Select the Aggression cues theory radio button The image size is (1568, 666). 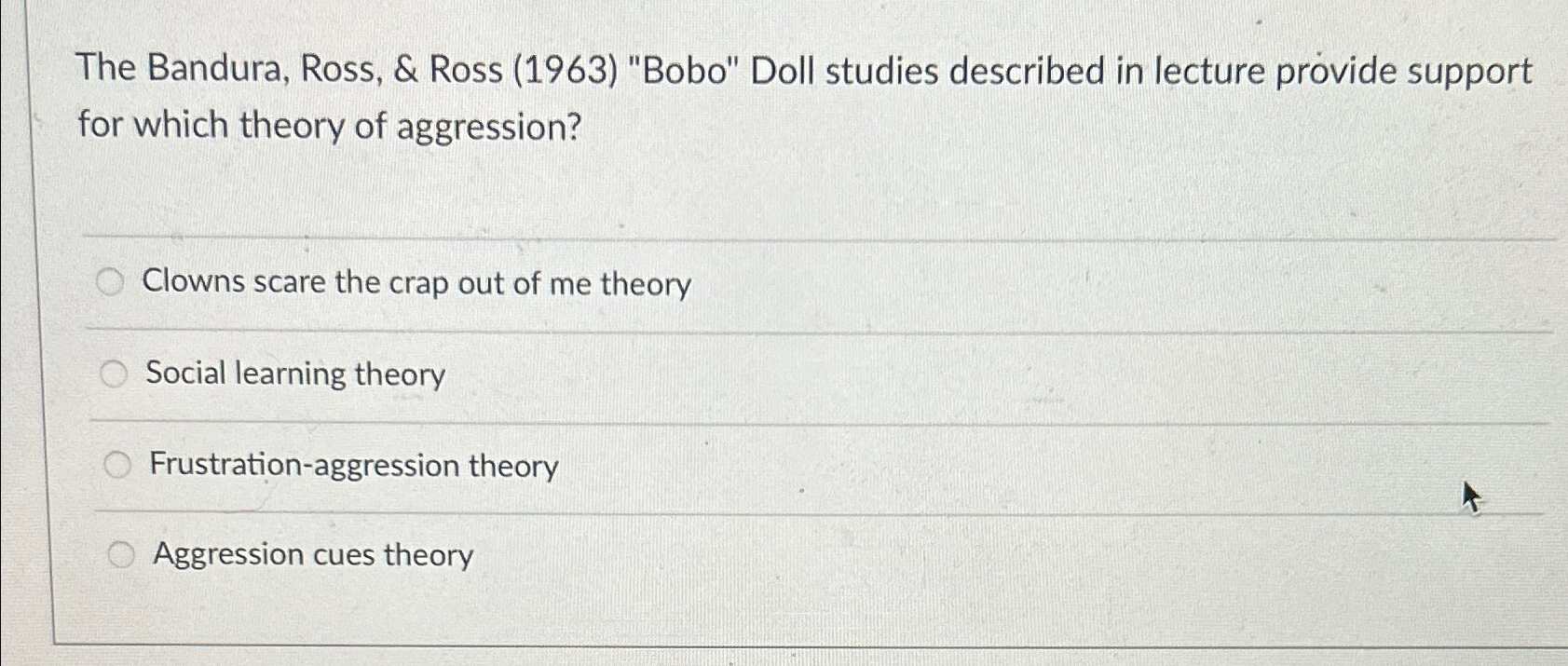(119, 553)
